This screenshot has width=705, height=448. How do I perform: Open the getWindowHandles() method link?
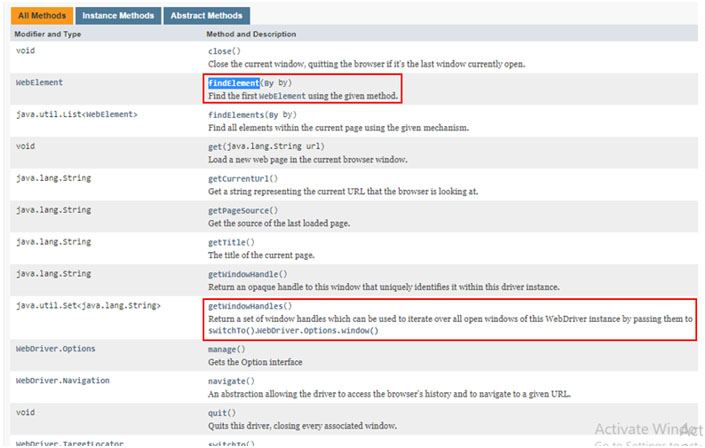coord(250,306)
